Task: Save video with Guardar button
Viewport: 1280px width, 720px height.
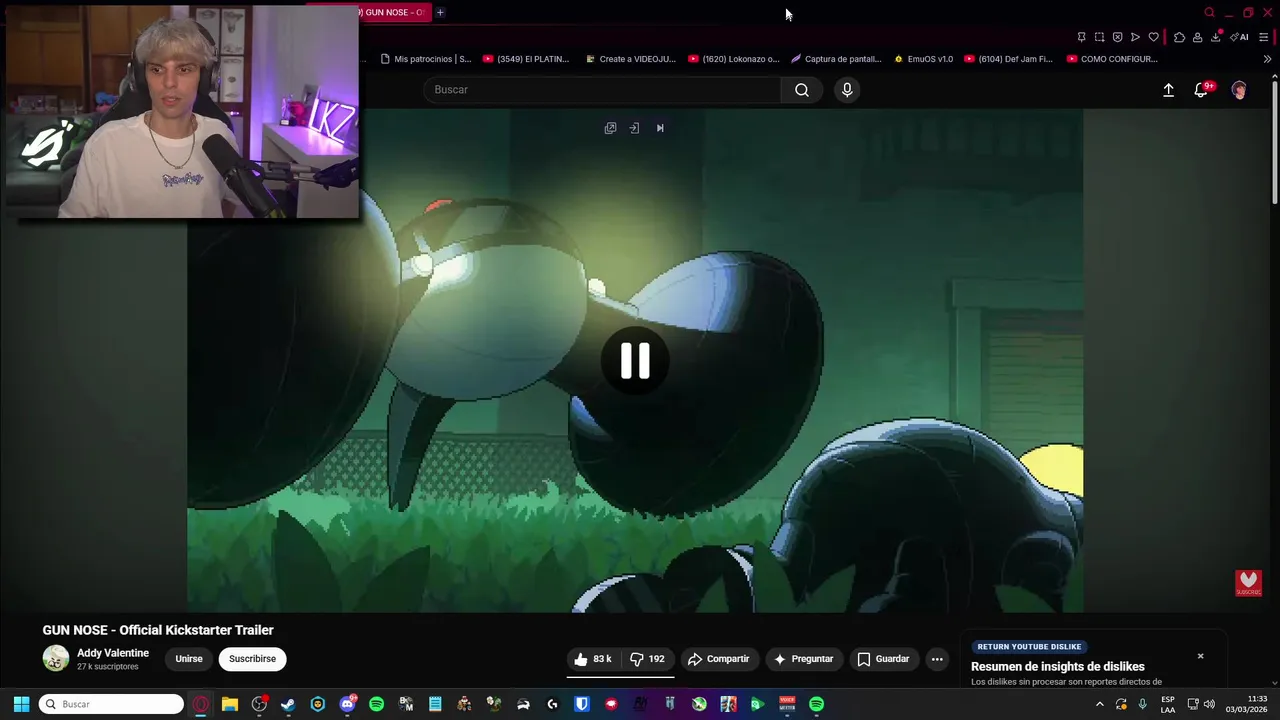Action: [x=883, y=659]
